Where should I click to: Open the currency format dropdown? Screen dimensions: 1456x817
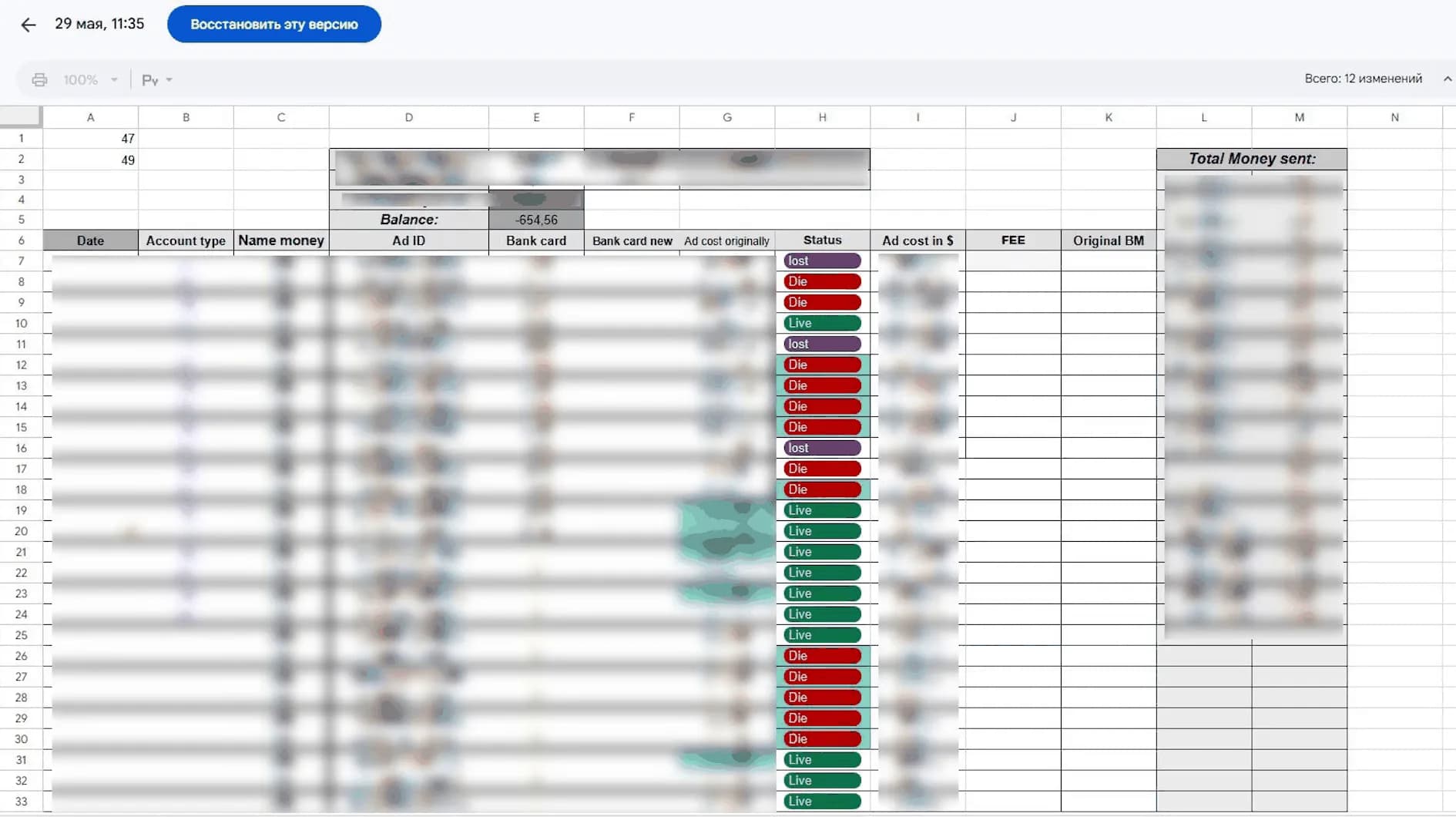[157, 79]
